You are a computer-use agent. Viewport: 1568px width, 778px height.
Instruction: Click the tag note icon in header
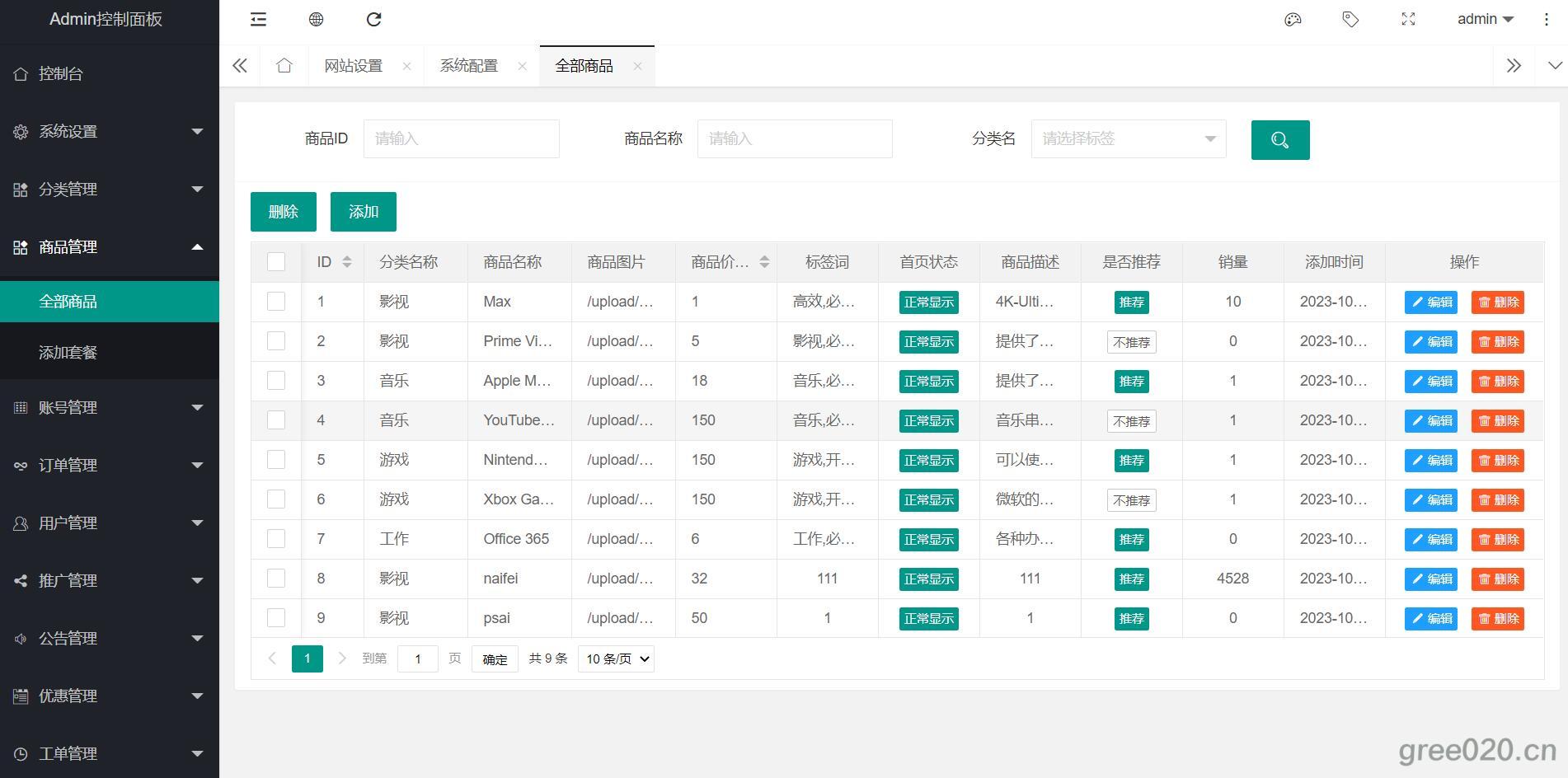tap(1350, 19)
